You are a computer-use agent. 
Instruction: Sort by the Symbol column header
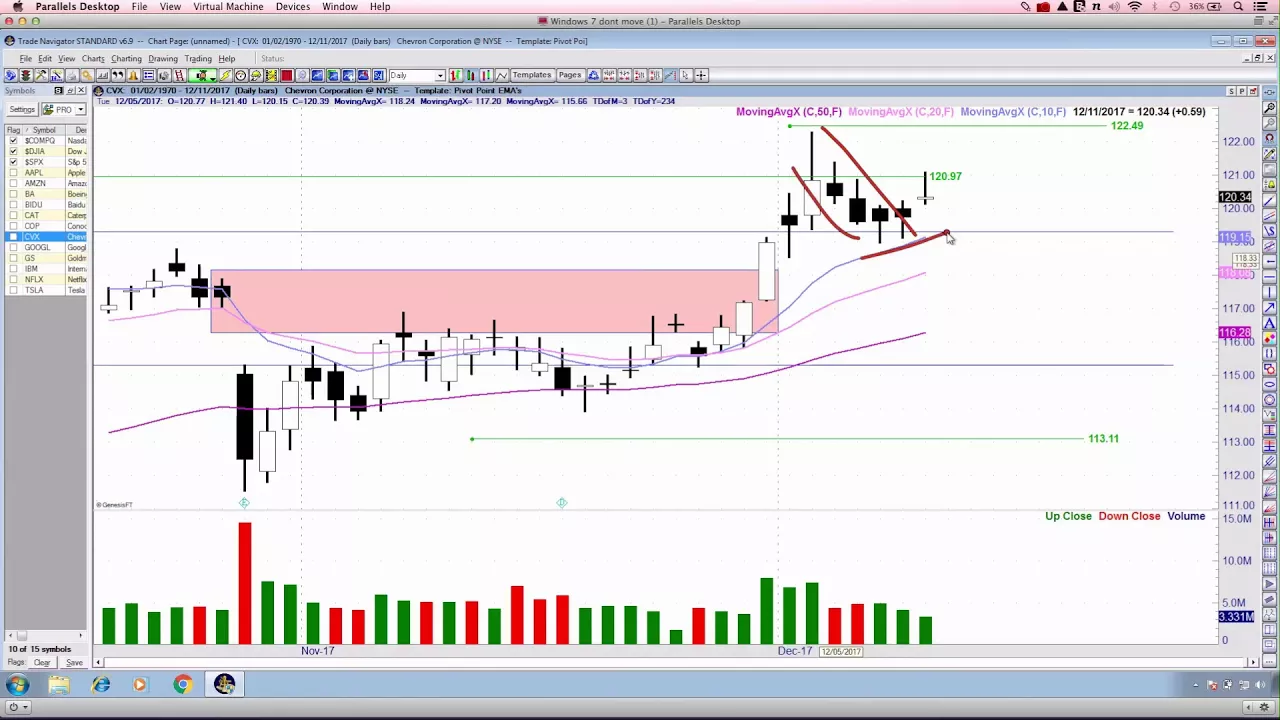point(43,130)
